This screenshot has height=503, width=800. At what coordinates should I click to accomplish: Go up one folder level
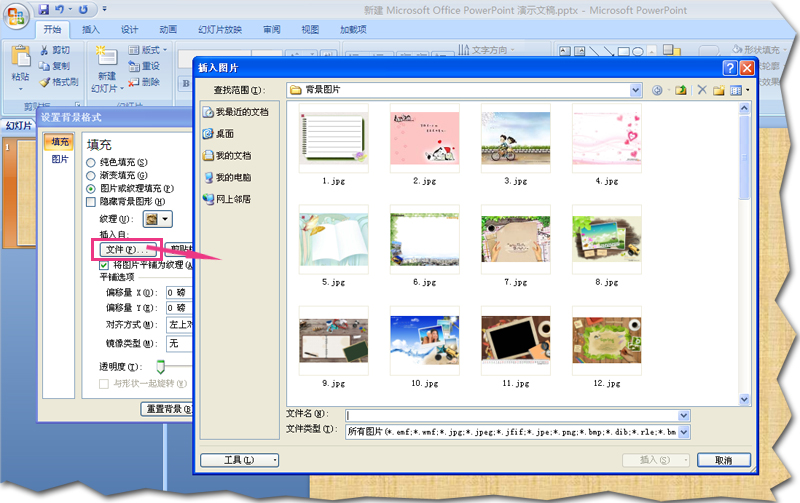(x=680, y=90)
